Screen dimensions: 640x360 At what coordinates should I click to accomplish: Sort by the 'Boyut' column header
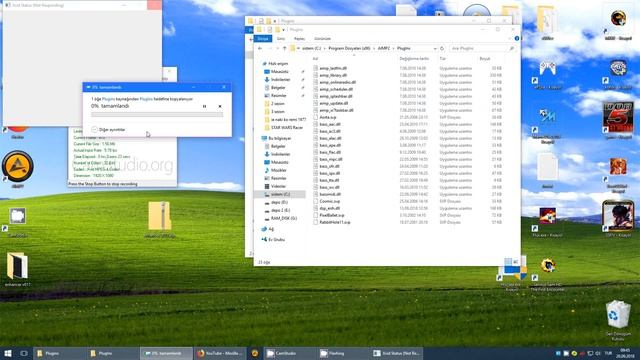coord(484,59)
